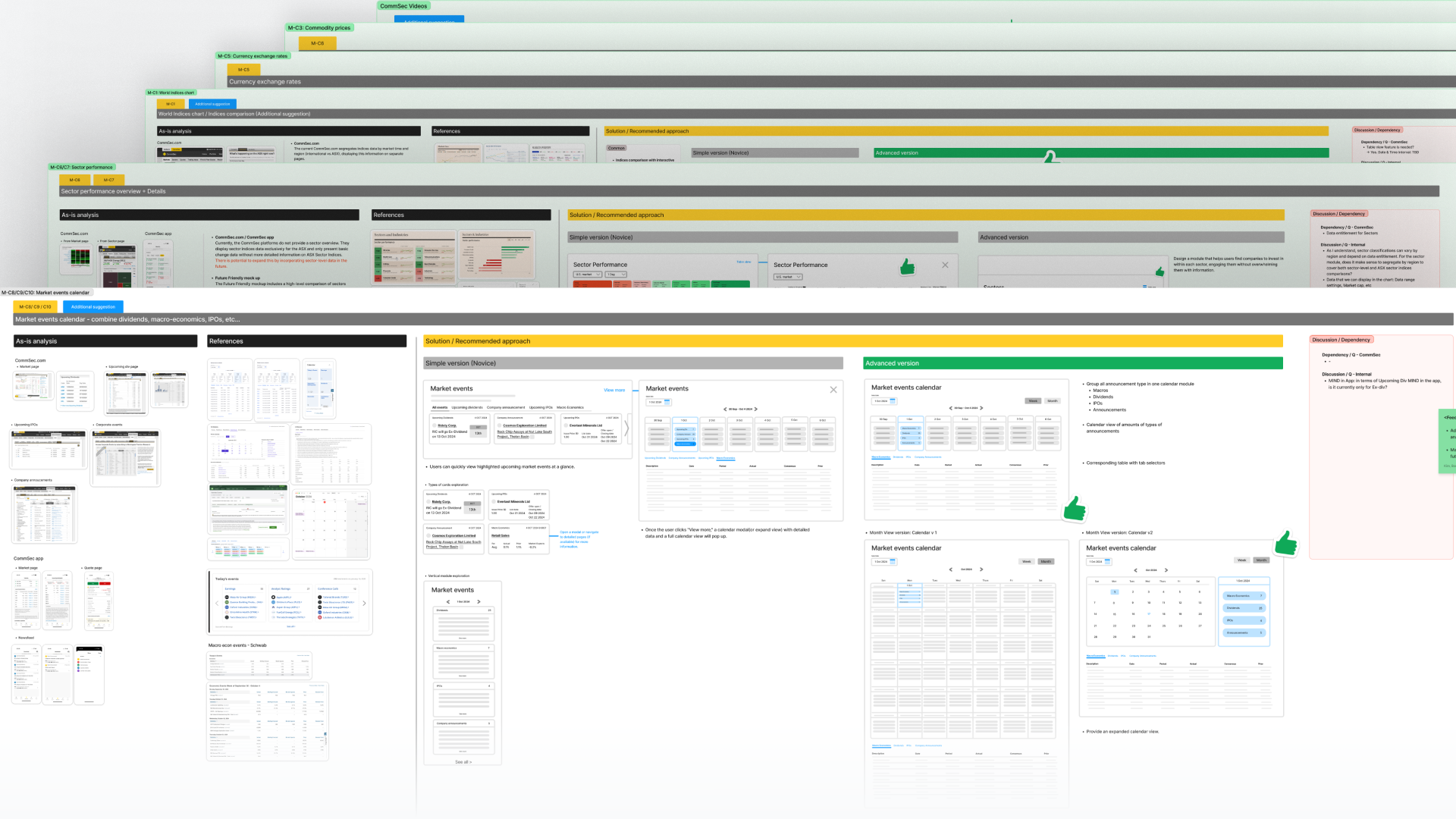Click thumbs-up sticker on Sector Performance card
Image resolution: width=1456 pixels, height=819 pixels.
pyautogui.click(x=907, y=267)
